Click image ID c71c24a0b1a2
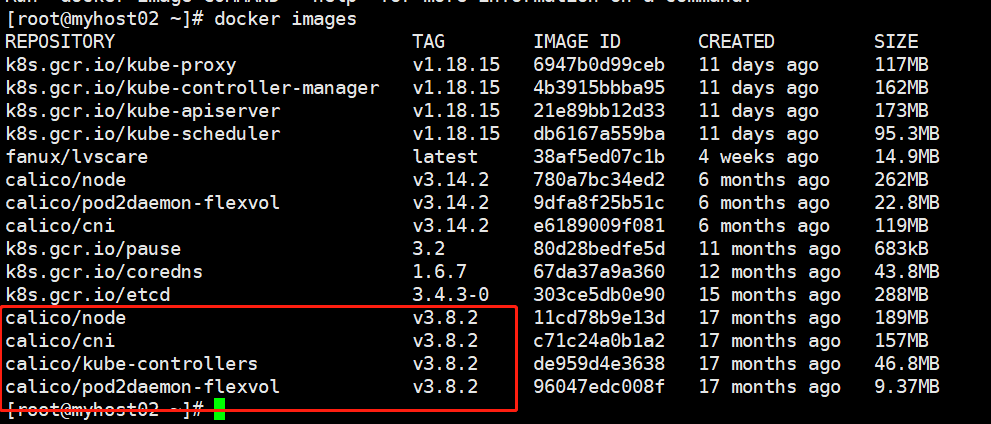Screen dimensions: 991x424 coord(599,341)
